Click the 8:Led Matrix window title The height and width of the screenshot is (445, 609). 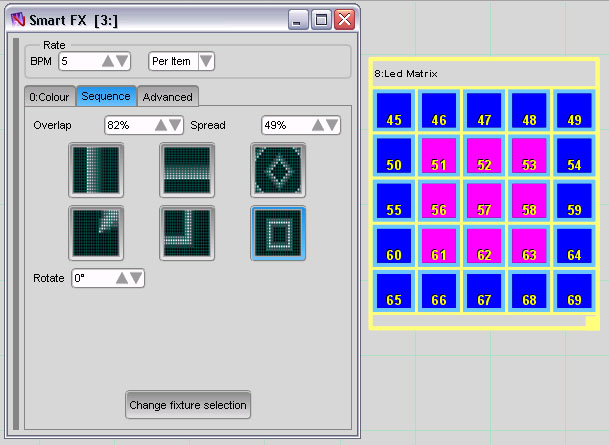(x=406, y=74)
